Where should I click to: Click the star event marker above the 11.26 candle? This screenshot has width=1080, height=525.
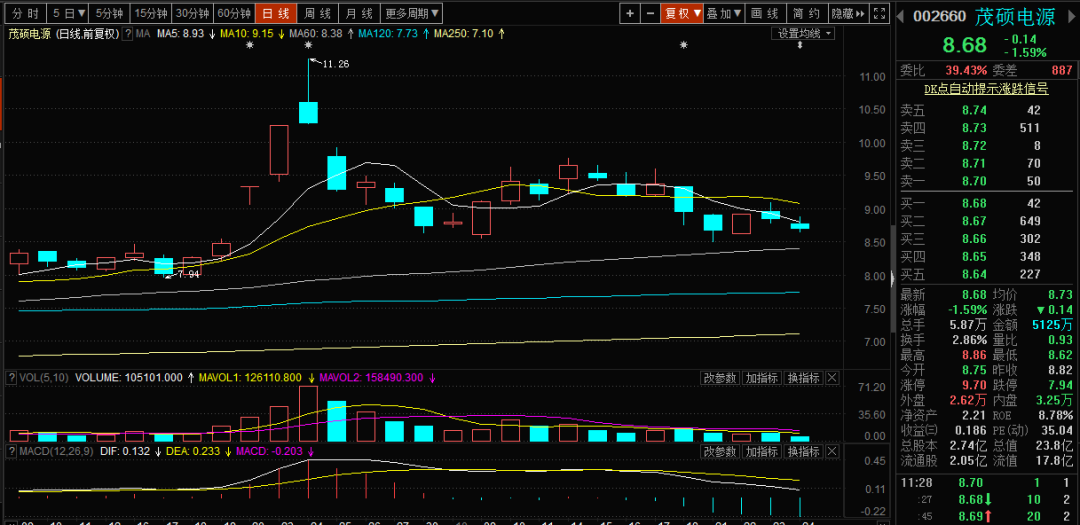pos(309,45)
